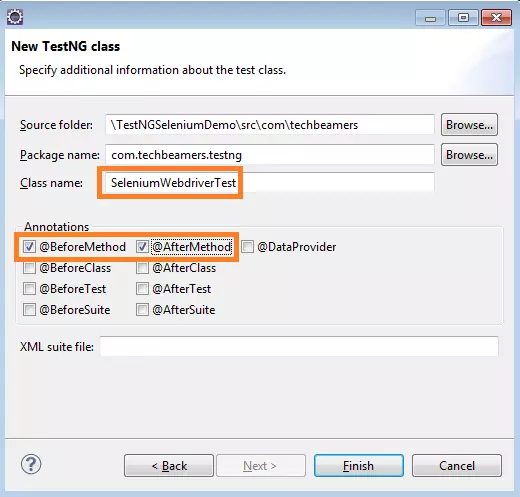Maximize the dialog window
Viewport: 520px width, 497px height.
click(463, 18)
